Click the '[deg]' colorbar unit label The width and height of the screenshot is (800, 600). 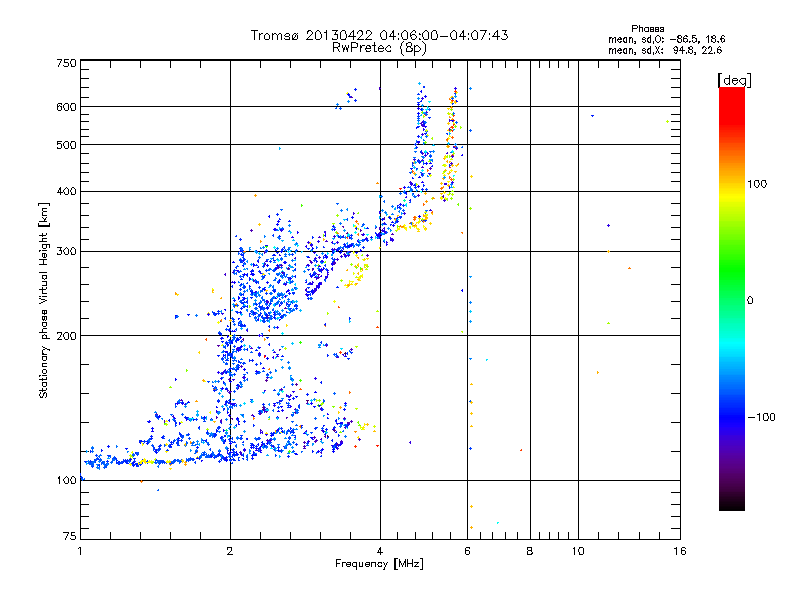pyautogui.click(x=734, y=80)
